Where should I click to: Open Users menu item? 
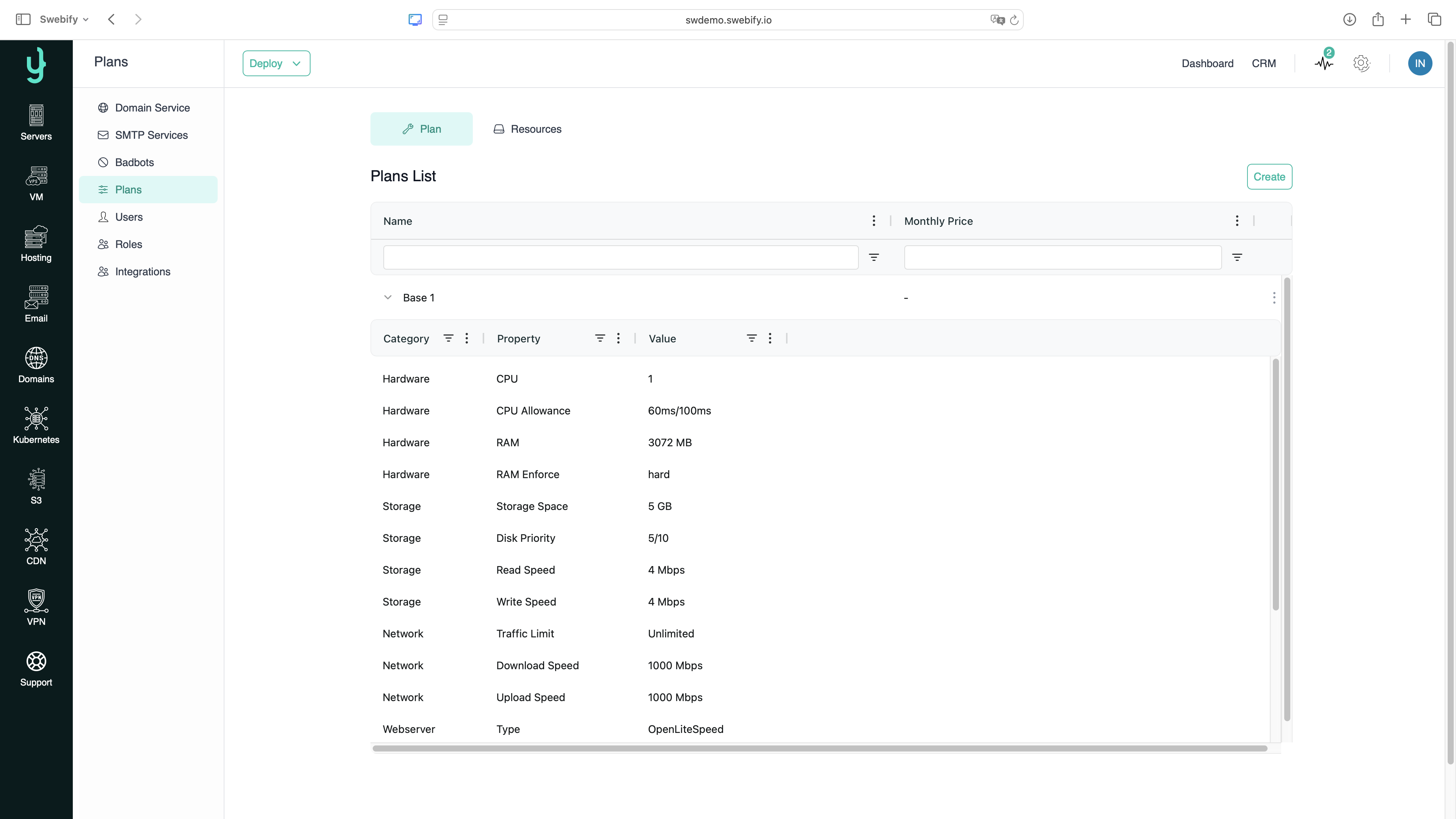pyautogui.click(x=148, y=217)
